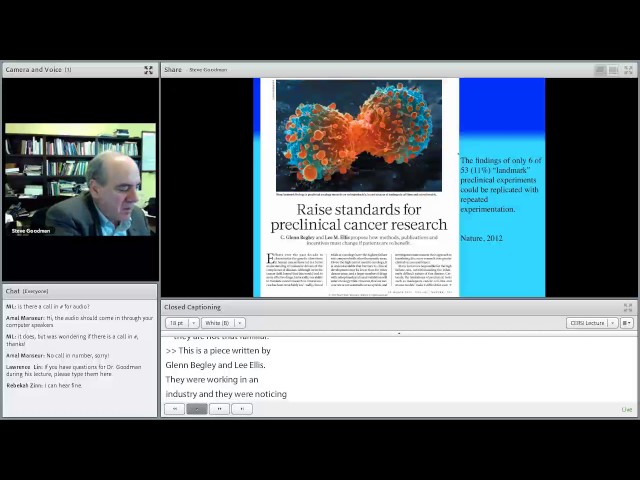This screenshot has height=480, width=640.
Task: Click the slide text 'The findings of only 6 of 53'
Action: [x=501, y=165]
